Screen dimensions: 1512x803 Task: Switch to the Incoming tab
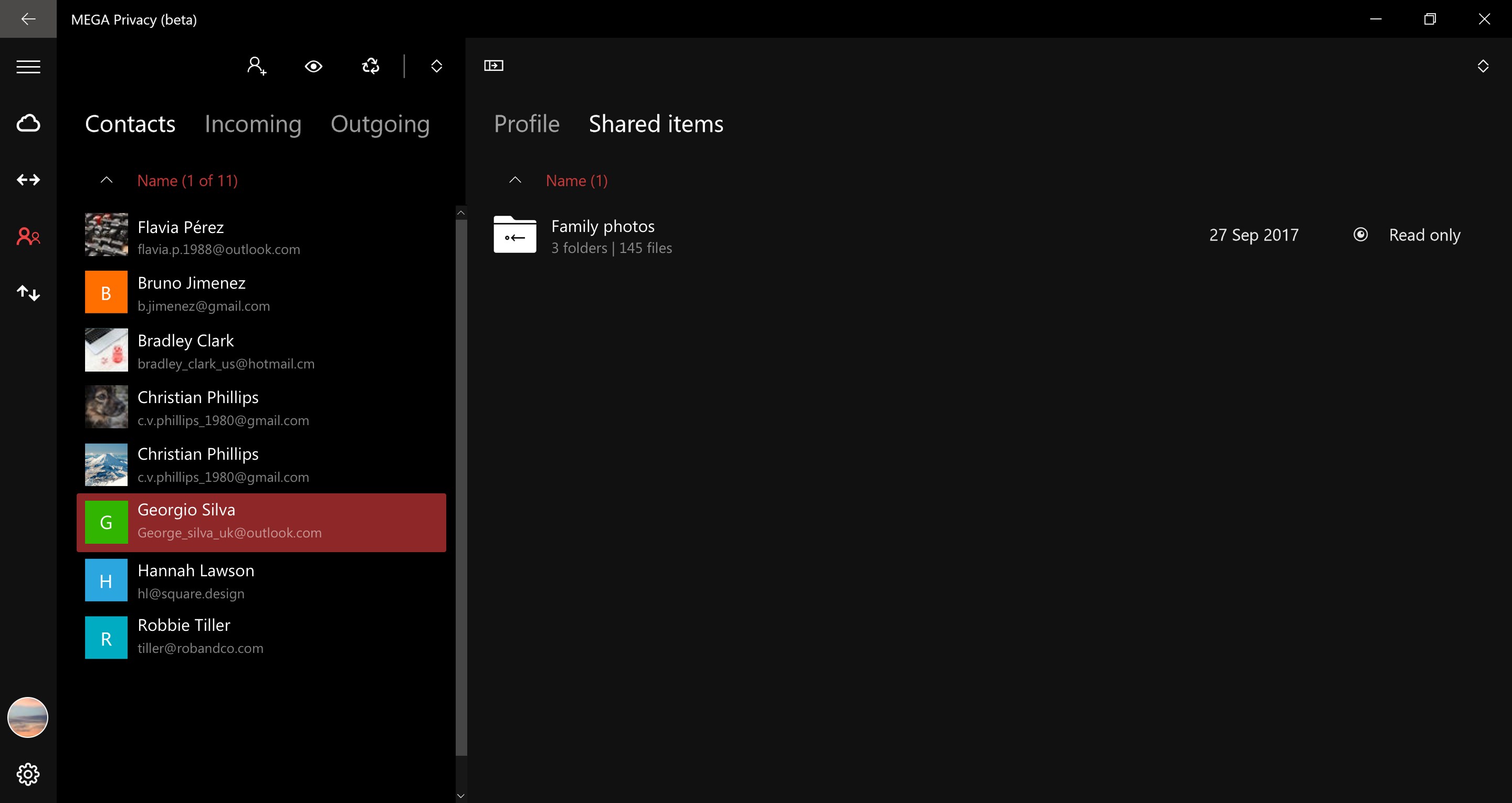click(x=253, y=124)
